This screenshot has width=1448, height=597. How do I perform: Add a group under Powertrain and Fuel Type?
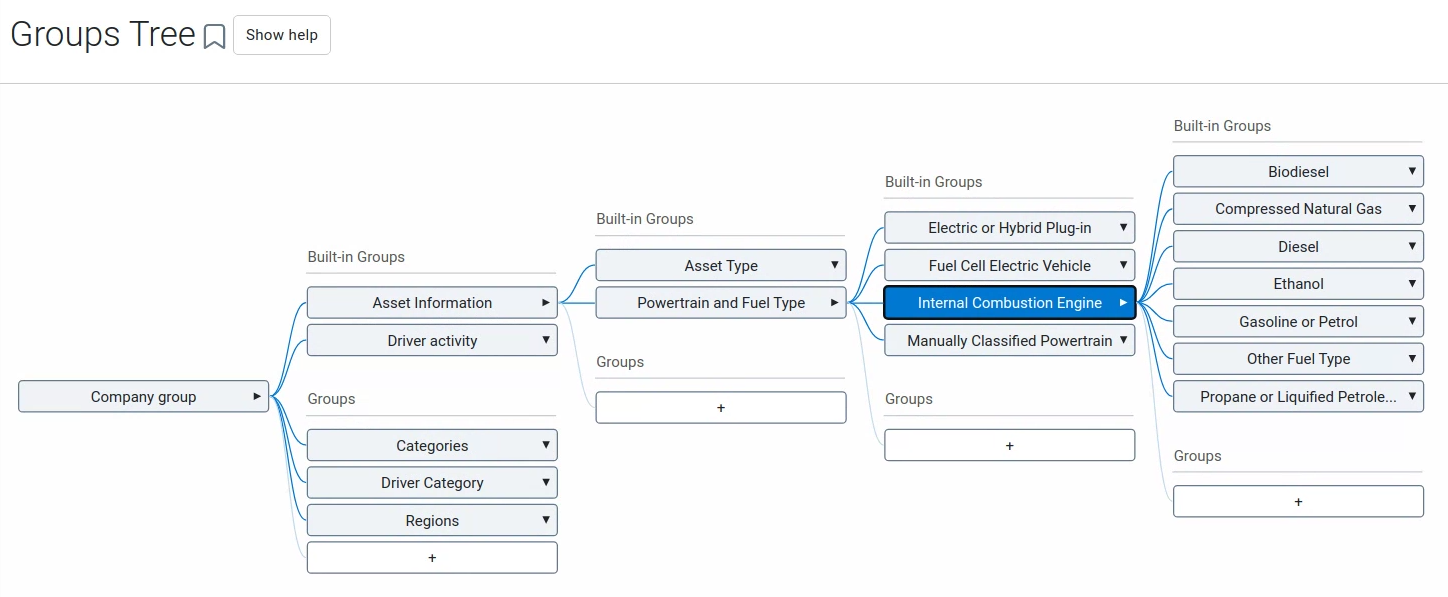1009,446
